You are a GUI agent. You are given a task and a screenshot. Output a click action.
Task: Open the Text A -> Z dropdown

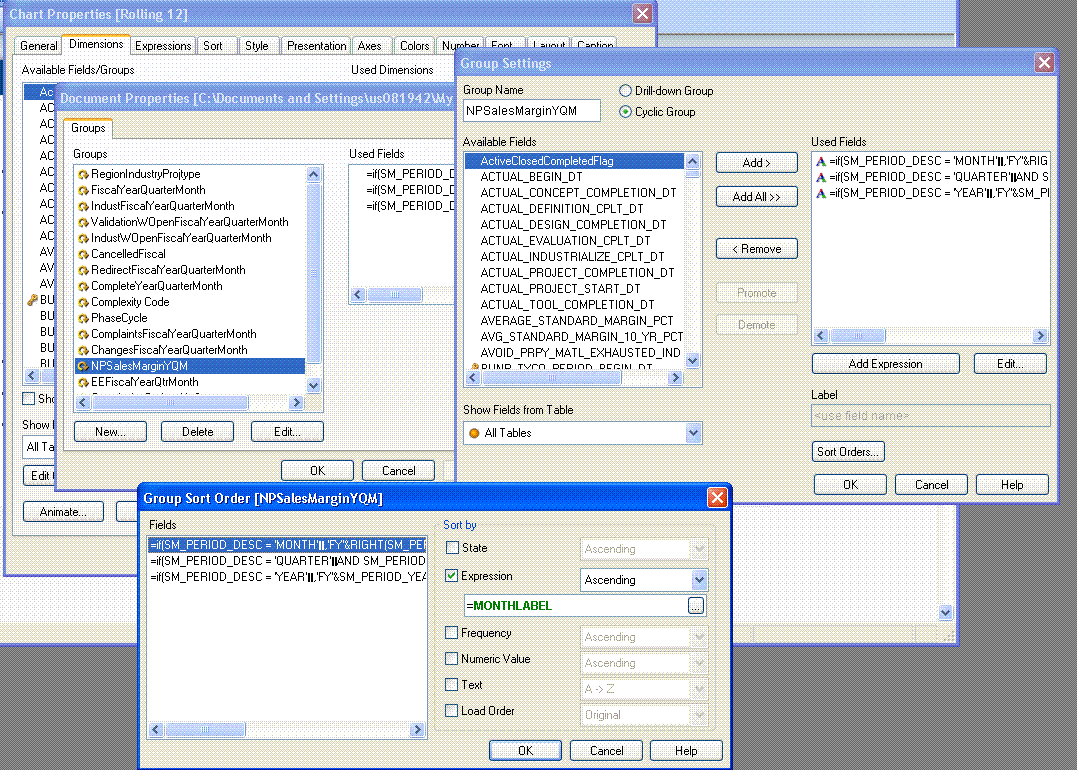(699, 689)
